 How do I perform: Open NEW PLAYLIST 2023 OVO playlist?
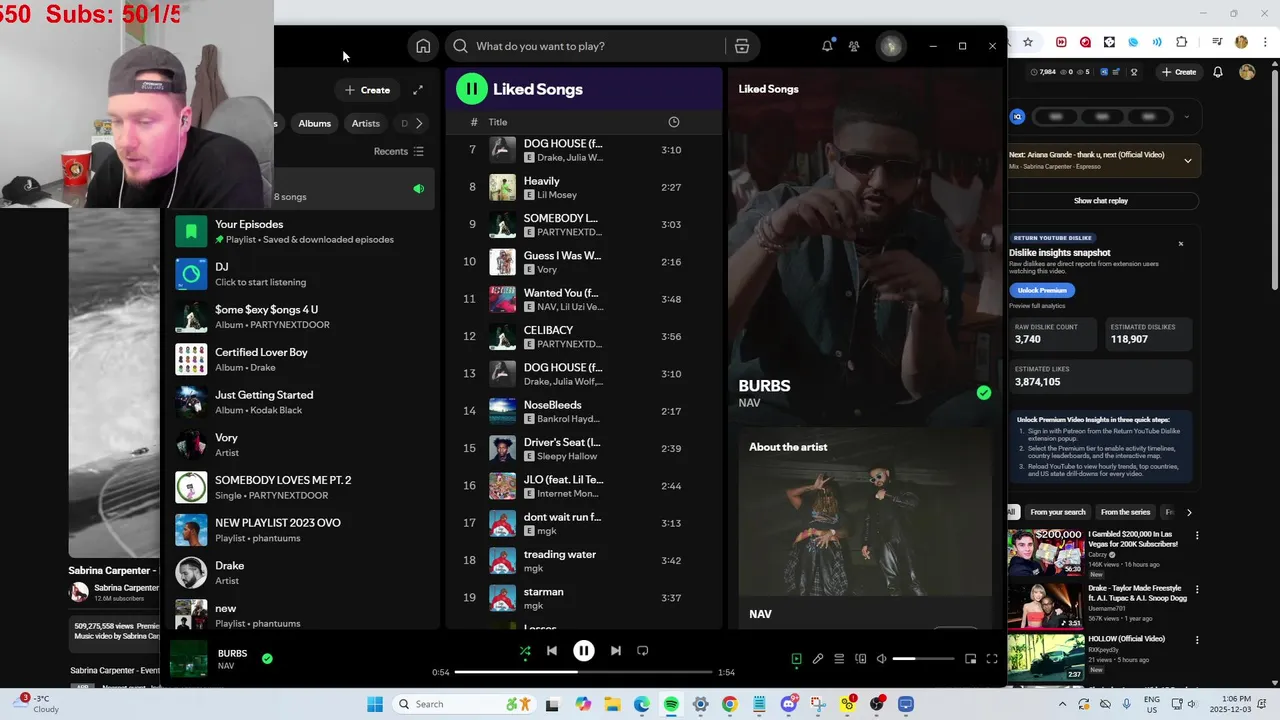coord(298,530)
